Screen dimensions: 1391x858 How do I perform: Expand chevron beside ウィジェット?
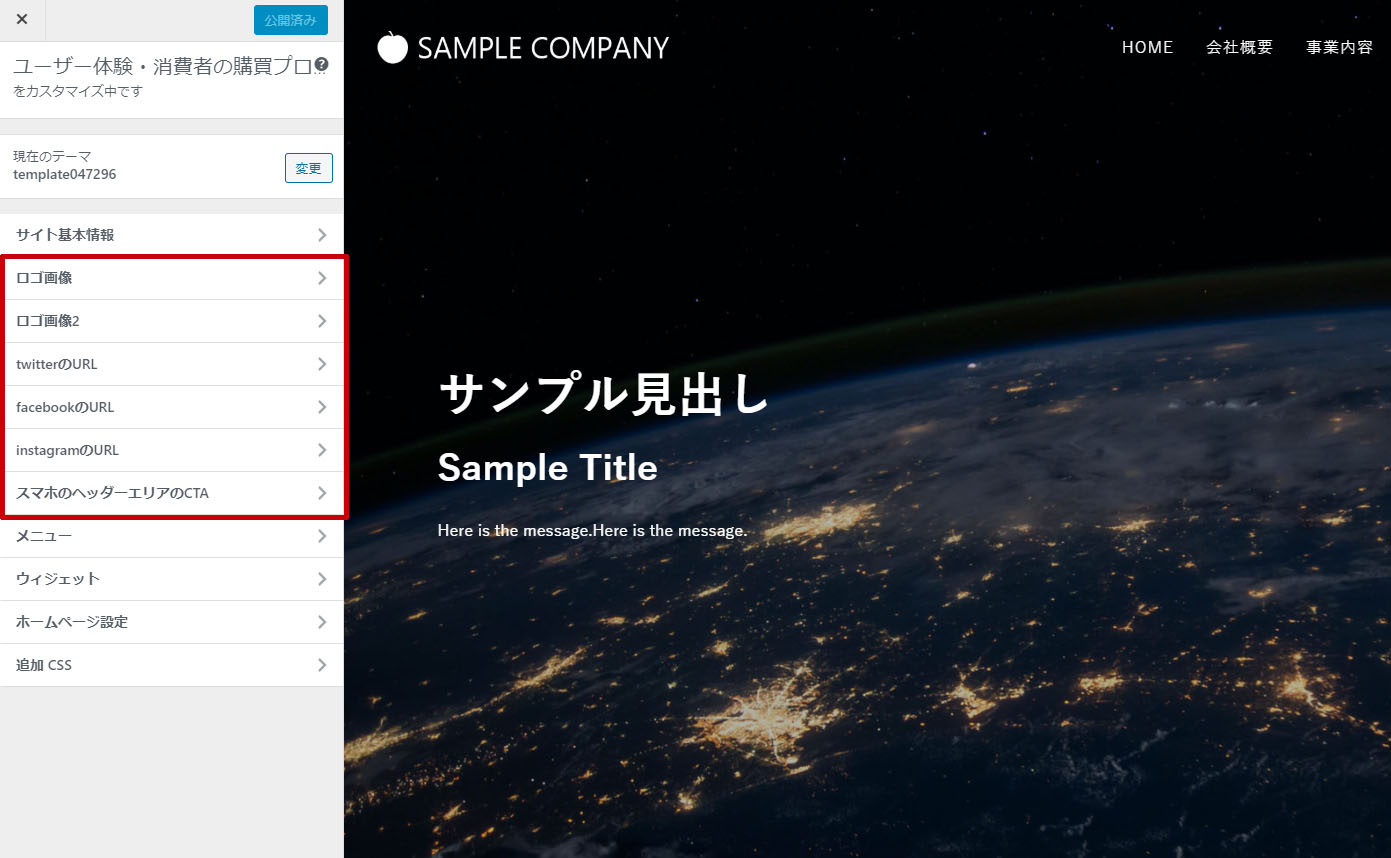coord(322,579)
